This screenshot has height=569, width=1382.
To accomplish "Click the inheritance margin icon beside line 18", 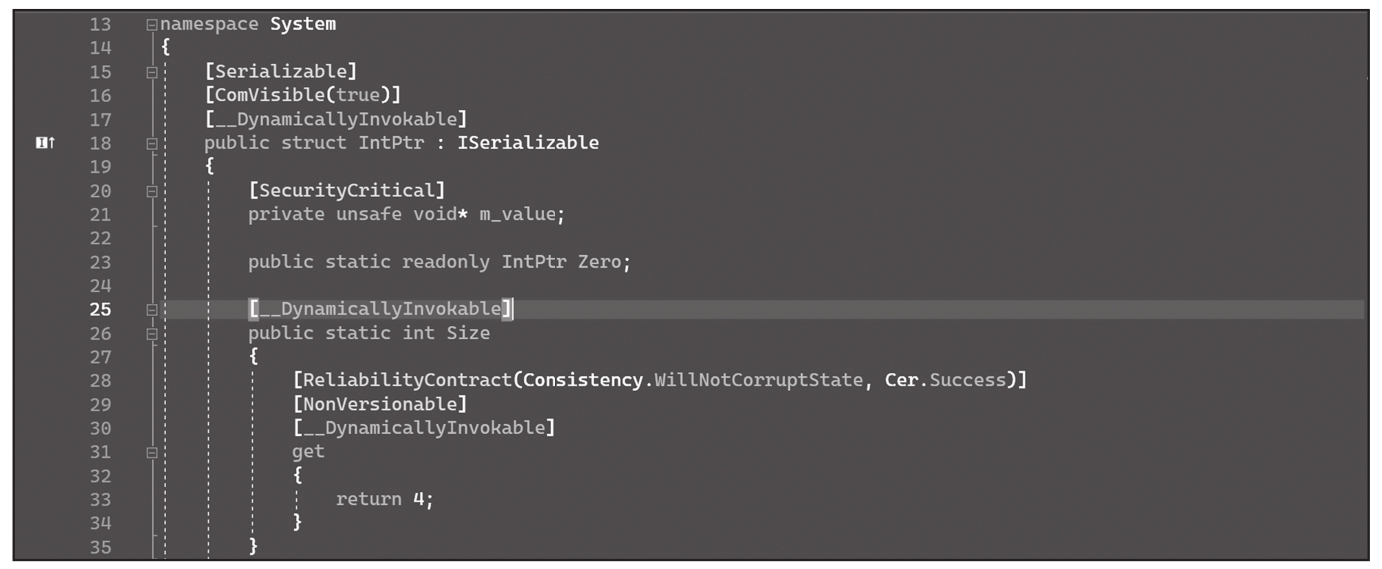I will click(x=45, y=143).
